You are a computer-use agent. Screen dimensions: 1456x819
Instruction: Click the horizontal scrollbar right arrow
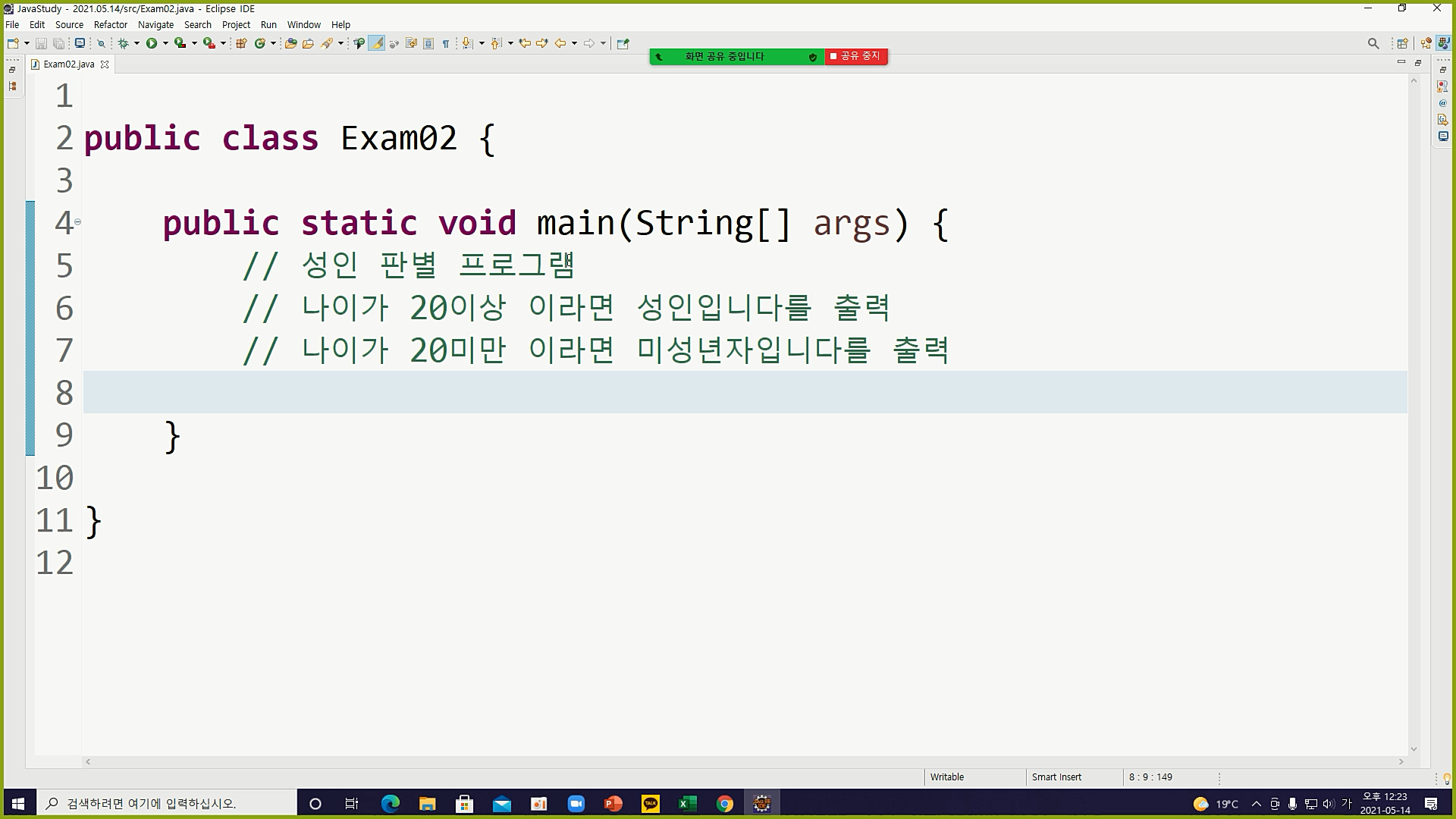[x=1401, y=761]
